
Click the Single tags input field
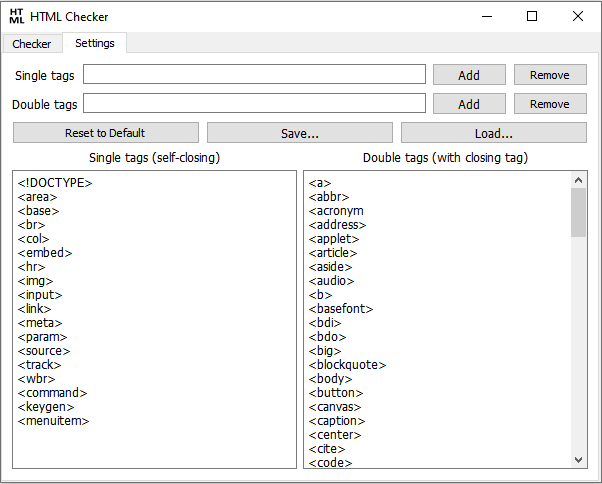[x=254, y=75]
